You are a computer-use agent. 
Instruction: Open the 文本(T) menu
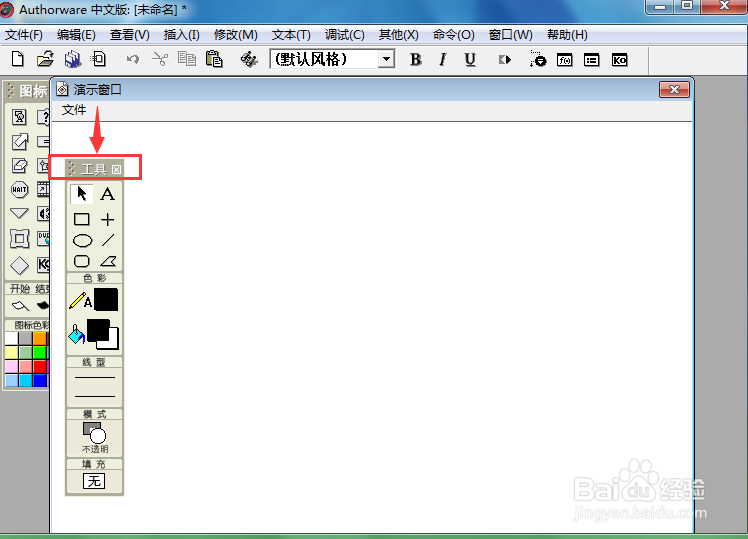pyautogui.click(x=291, y=35)
